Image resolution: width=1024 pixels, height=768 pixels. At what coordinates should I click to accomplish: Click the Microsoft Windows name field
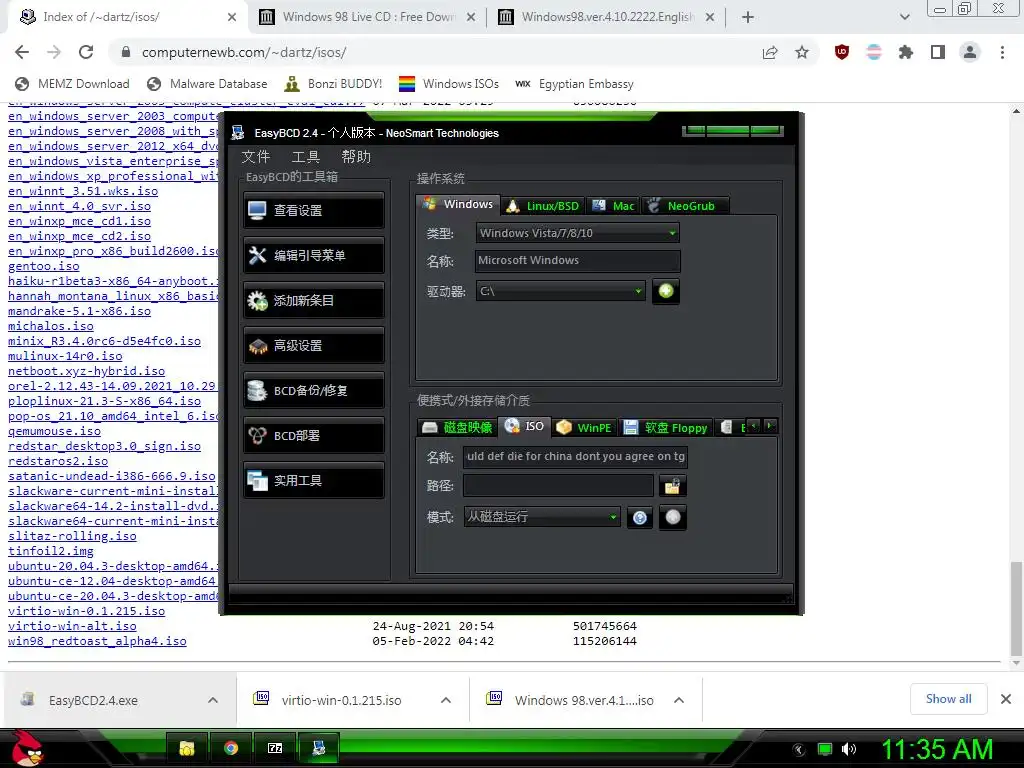pos(577,261)
